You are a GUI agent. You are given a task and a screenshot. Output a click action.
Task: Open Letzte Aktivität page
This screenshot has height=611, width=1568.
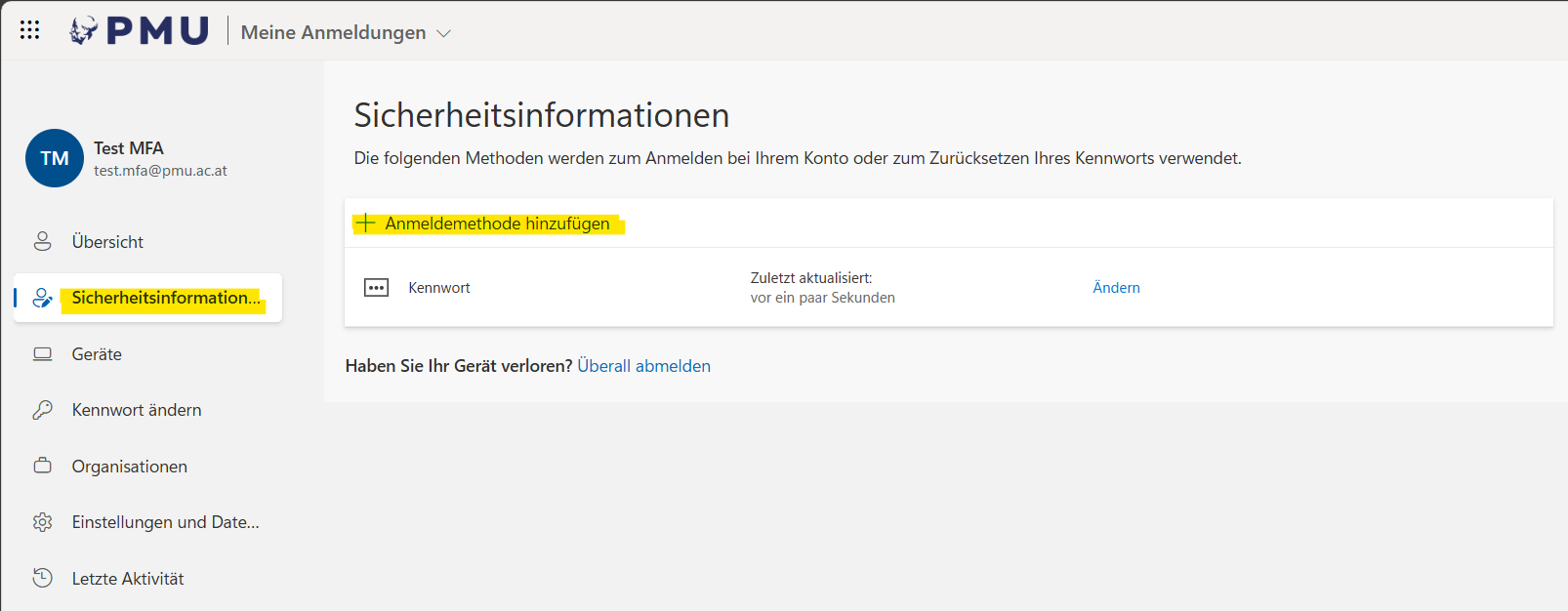coord(128,579)
